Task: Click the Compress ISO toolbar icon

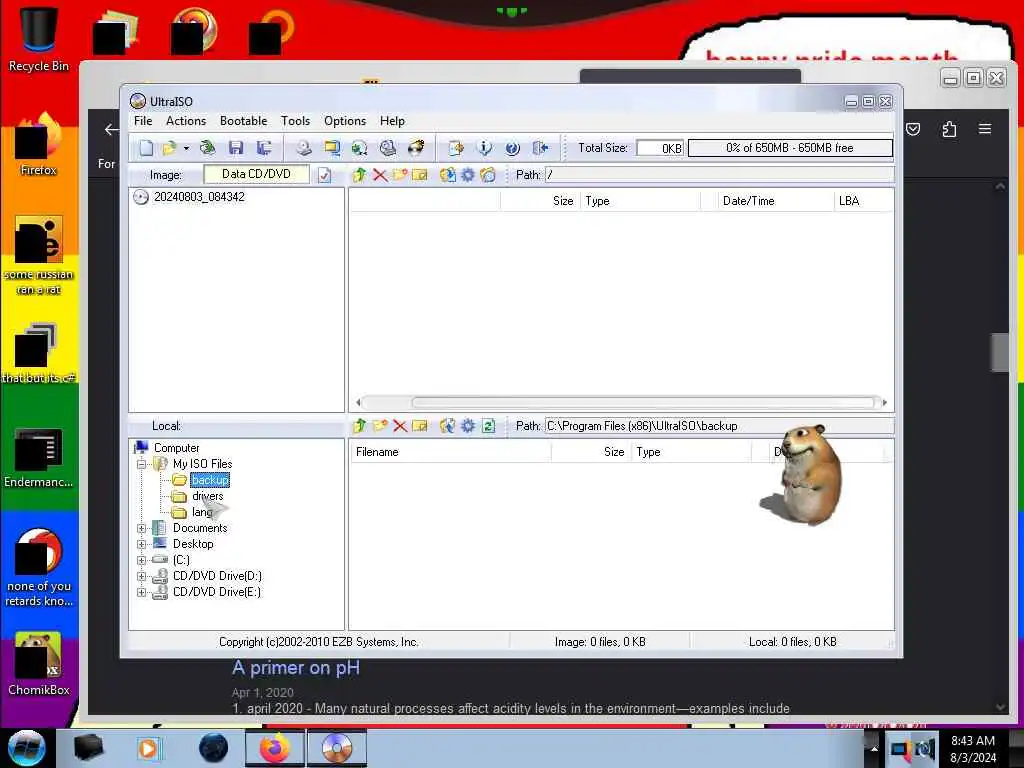Action: (x=360, y=148)
